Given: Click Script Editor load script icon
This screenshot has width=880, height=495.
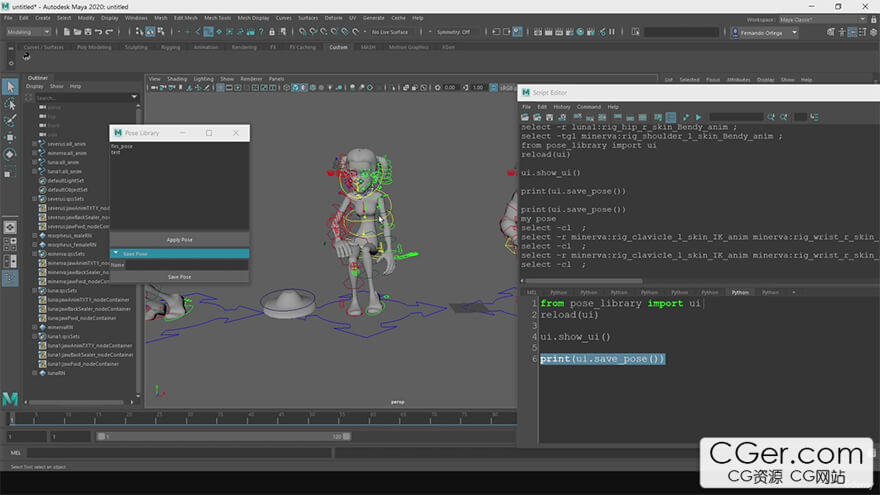Looking at the screenshot, I should pos(525,117).
